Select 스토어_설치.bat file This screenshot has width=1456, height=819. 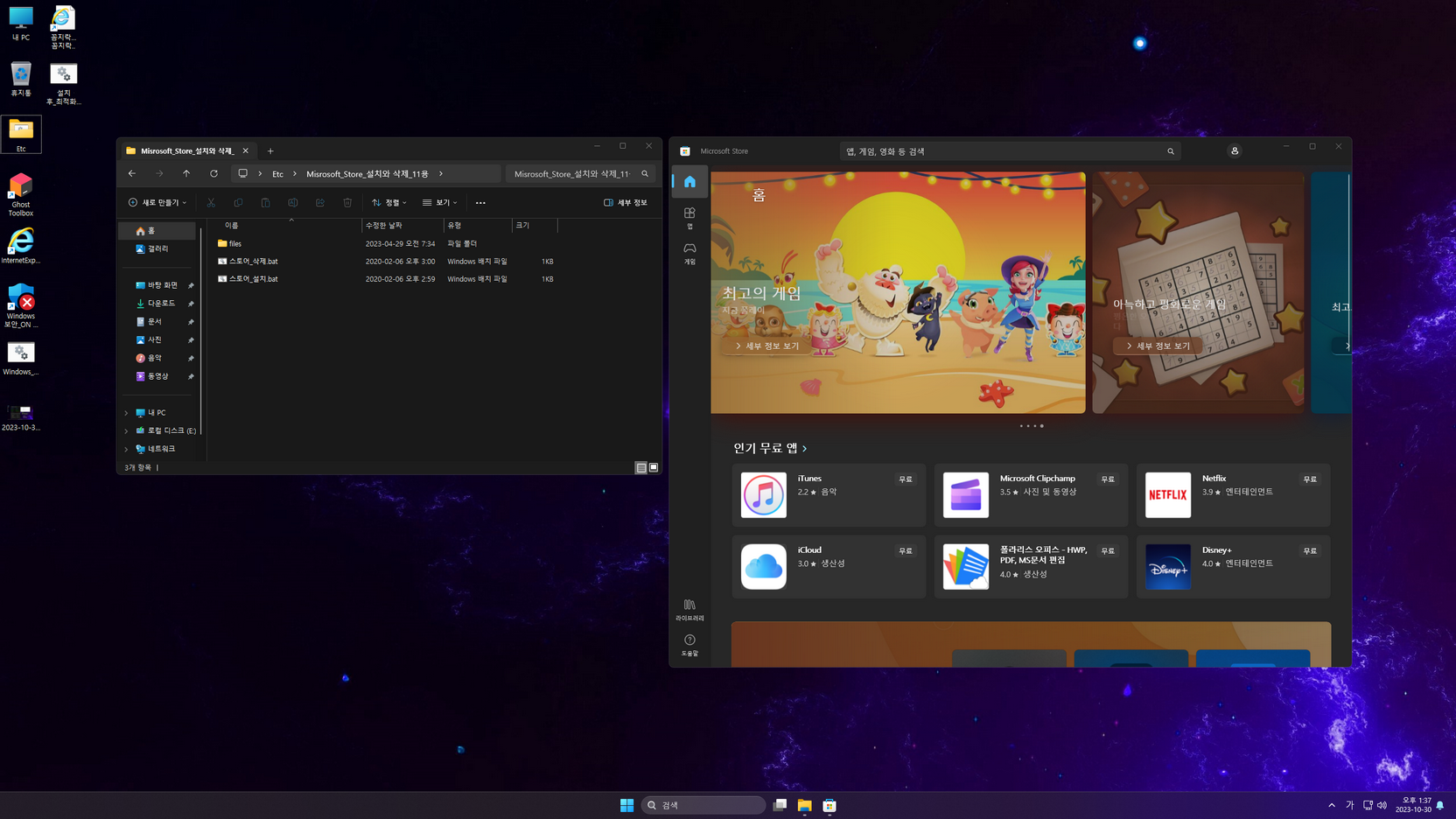387,279
